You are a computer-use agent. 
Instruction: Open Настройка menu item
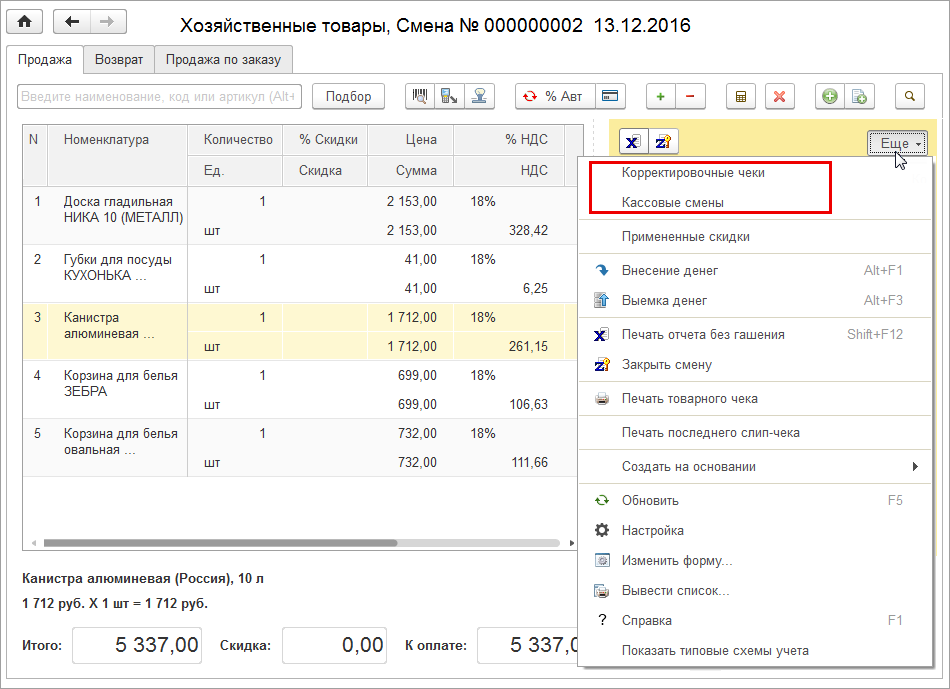click(x=755, y=530)
